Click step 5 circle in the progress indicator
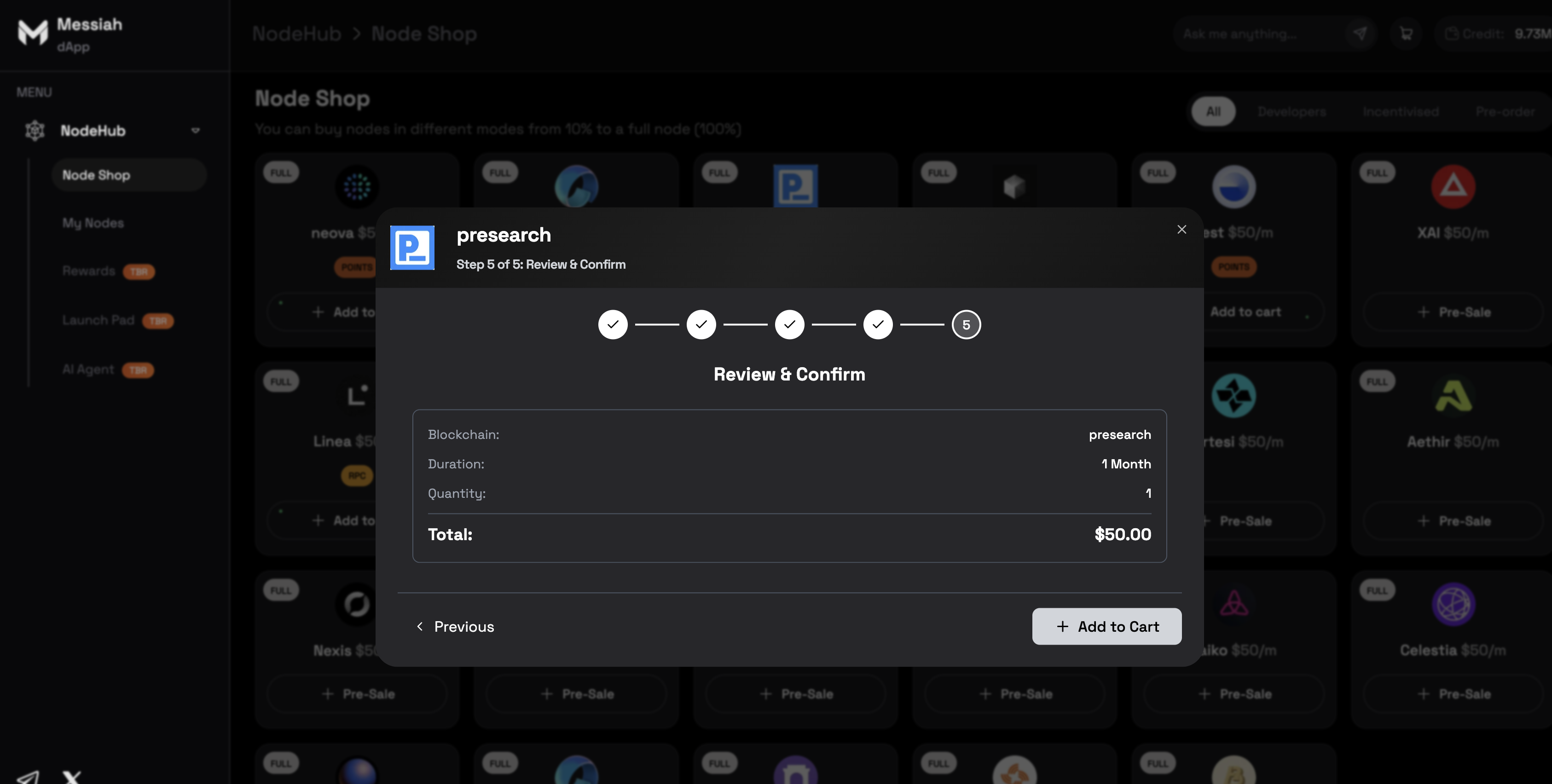The width and height of the screenshot is (1552, 784). 967,324
